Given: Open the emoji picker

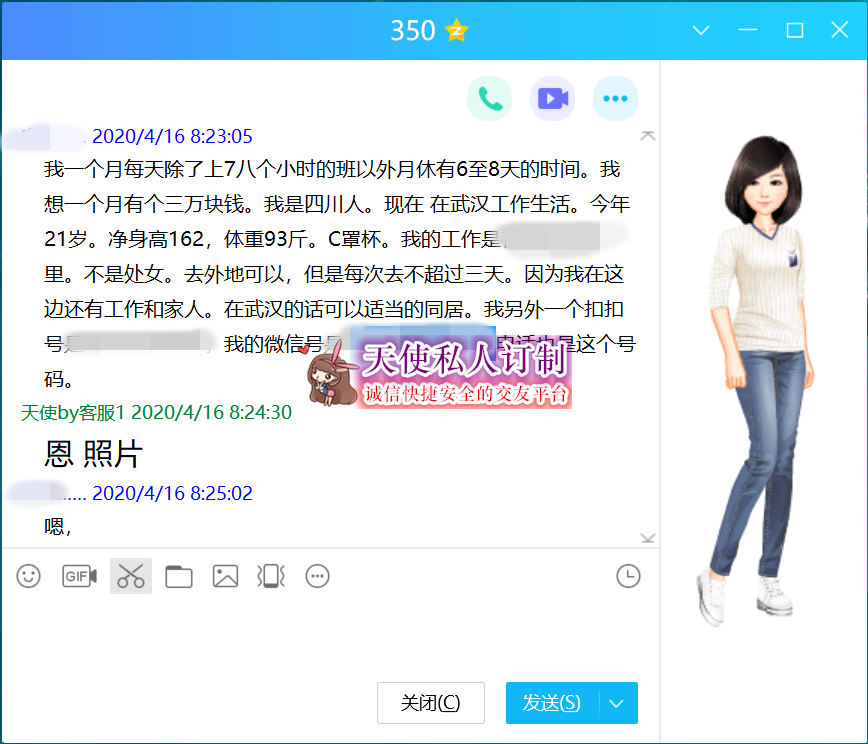Looking at the screenshot, I should pos(29,576).
